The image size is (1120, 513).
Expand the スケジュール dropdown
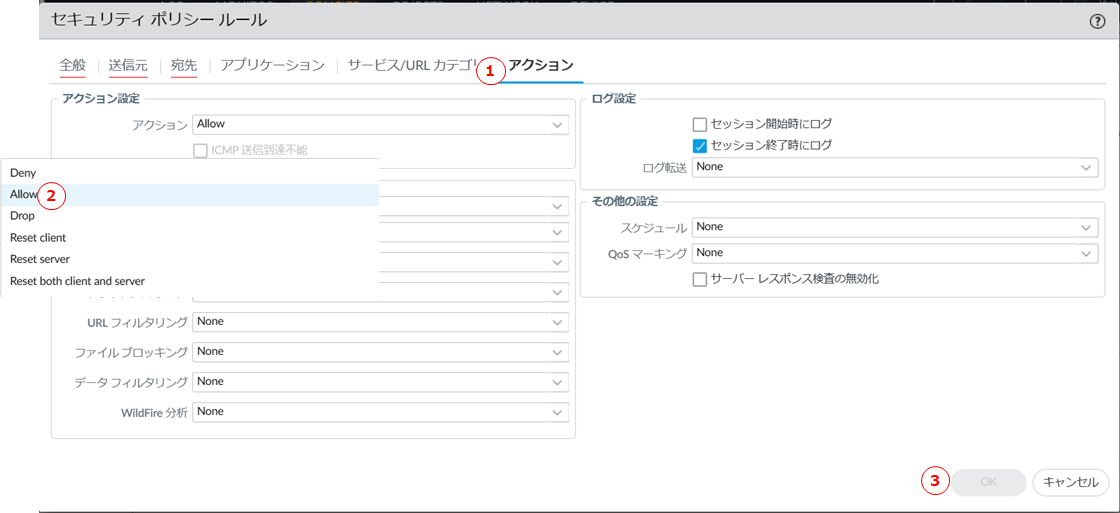[895, 227]
